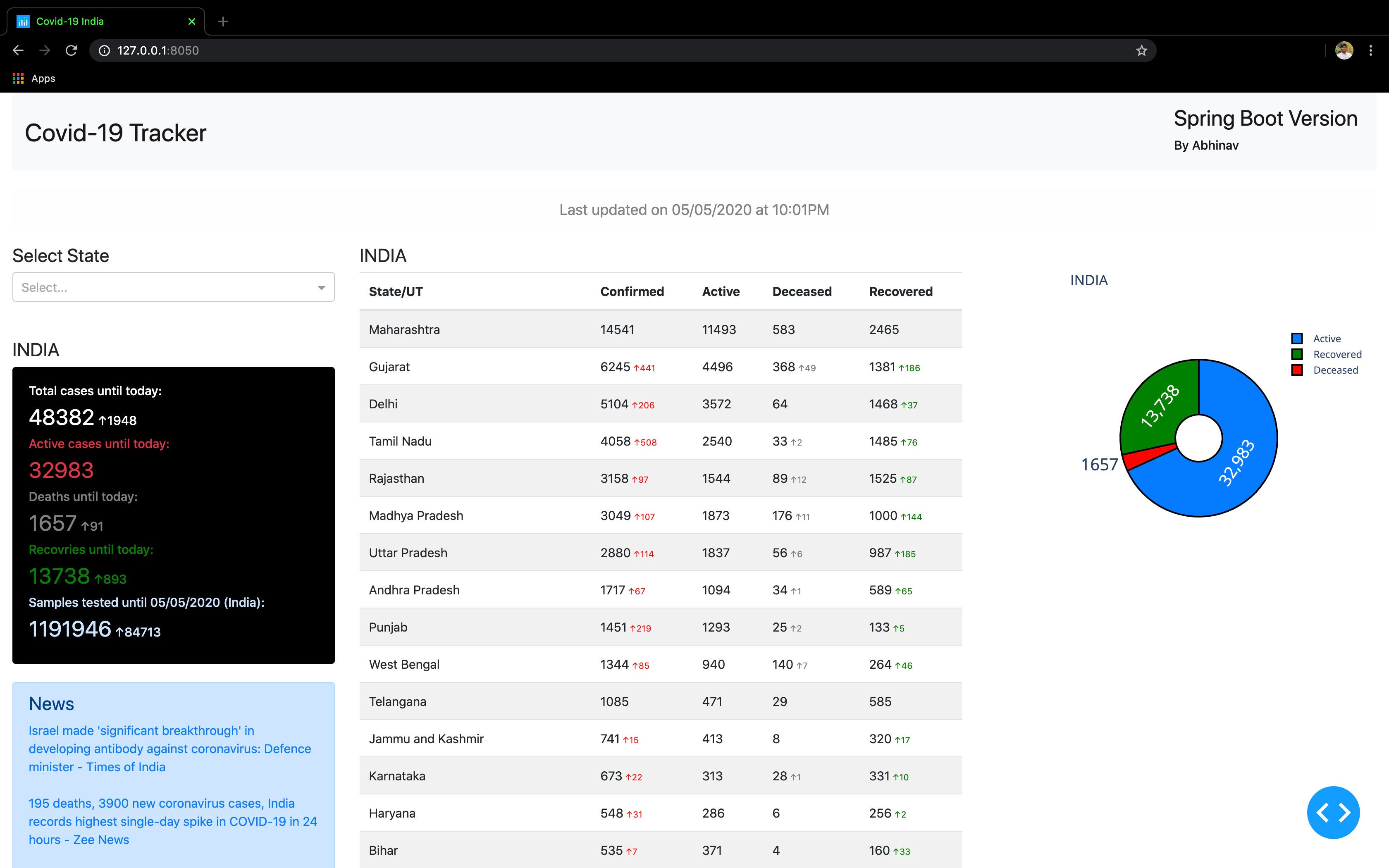This screenshot has height=868, width=1389.
Task: Toggle the Recovered series in the pie legend
Action: tap(1337, 354)
